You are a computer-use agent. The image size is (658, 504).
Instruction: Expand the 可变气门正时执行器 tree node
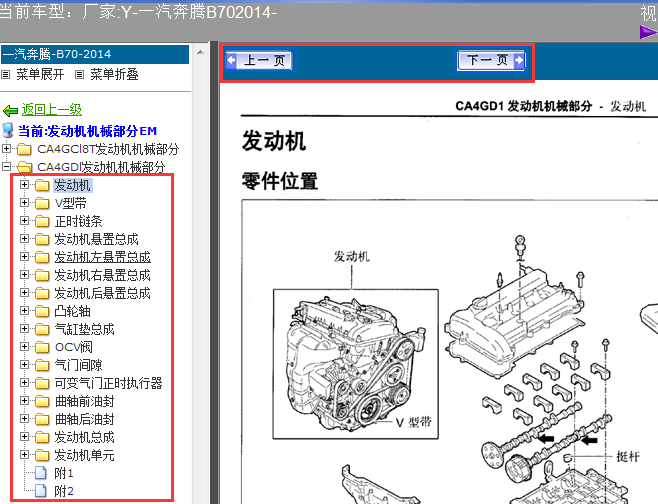pos(24,383)
